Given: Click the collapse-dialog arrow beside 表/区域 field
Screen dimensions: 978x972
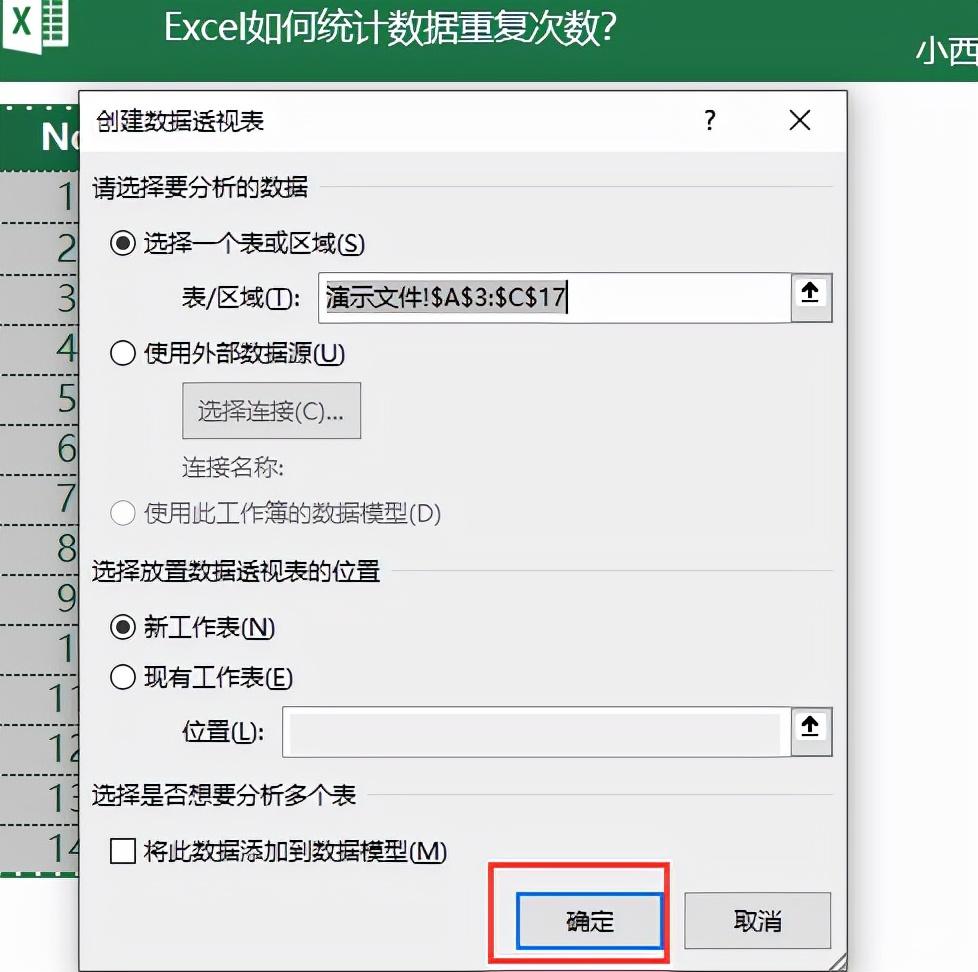Looking at the screenshot, I should pos(811,298).
